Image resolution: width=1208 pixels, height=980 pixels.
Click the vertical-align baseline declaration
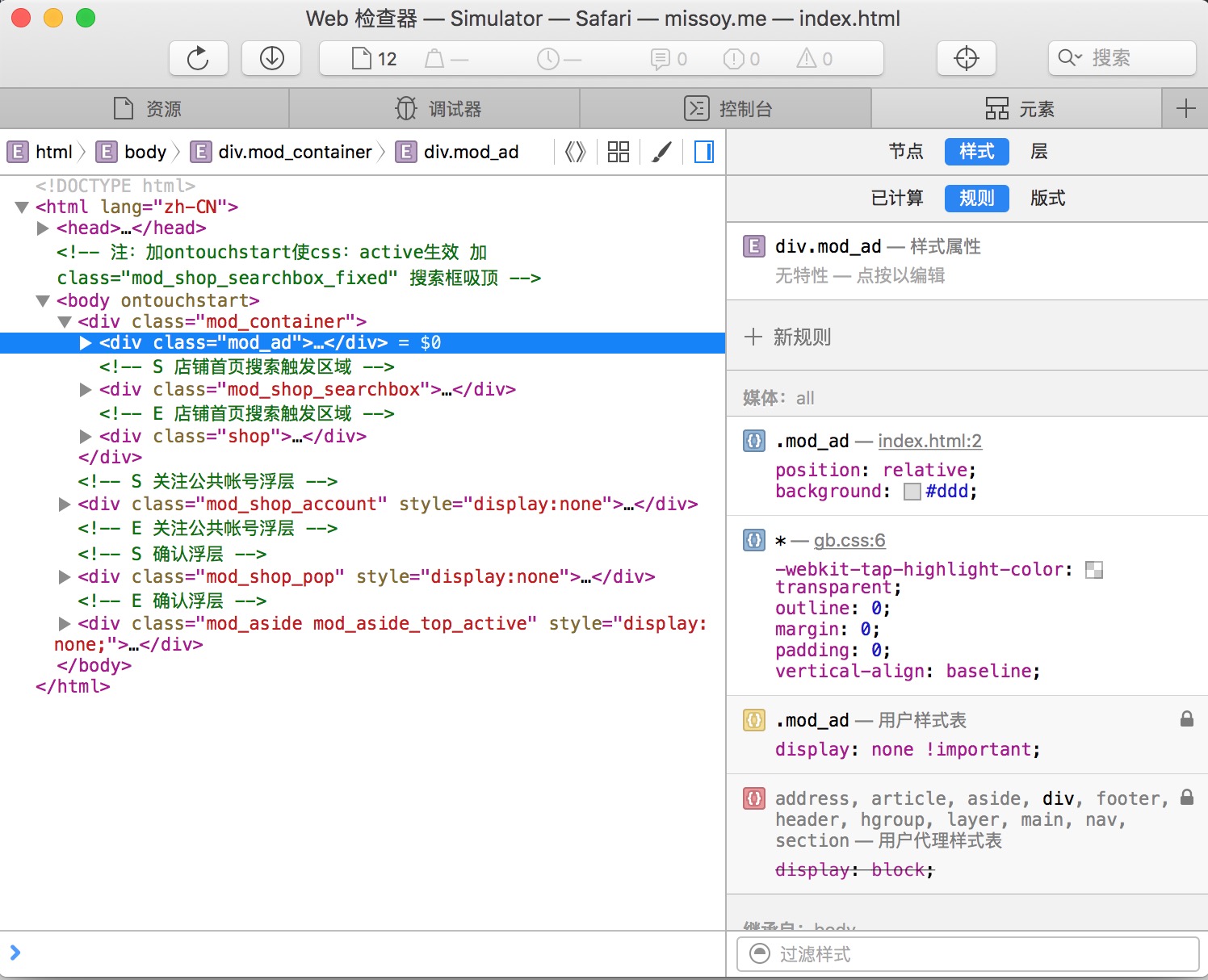[908, 671]
